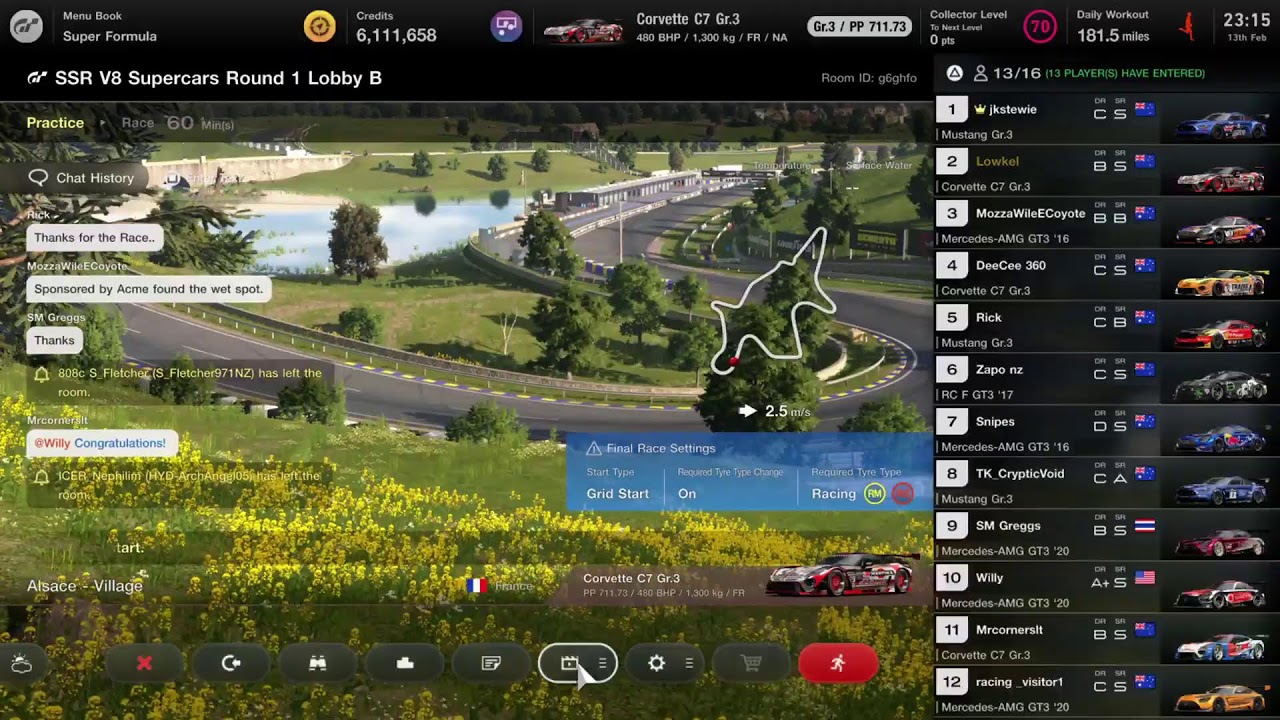1280x720 pixels.
Task: Click SM Greggs' Thailand flag icon
Action: point(1145,526)
